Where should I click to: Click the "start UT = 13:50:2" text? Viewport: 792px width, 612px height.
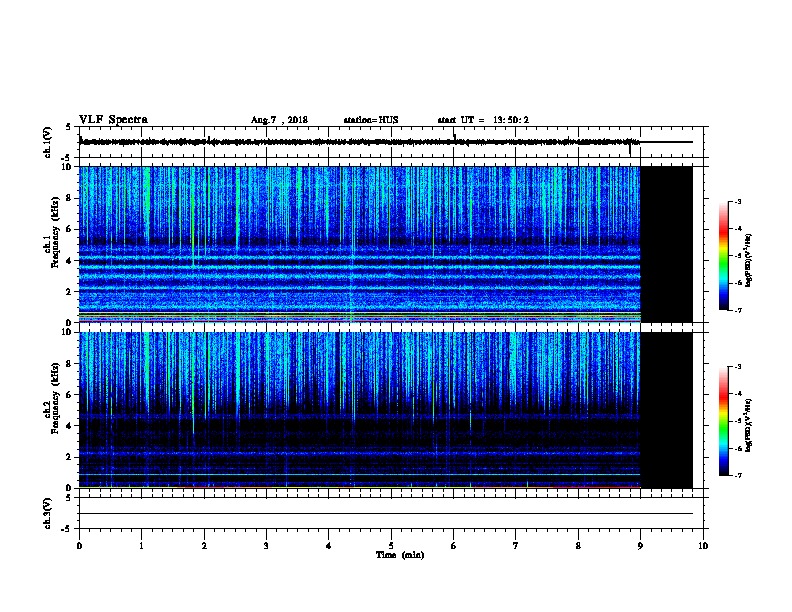[x=483, y=120]
